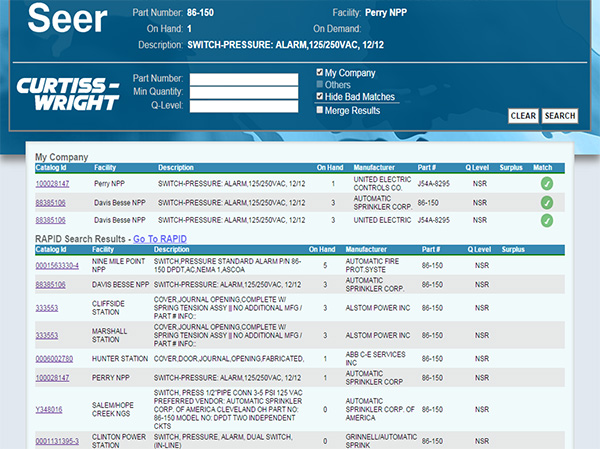
Task: Click the ABB C-E SERVICES INC manufacturer cell
Action: [375, 359]
